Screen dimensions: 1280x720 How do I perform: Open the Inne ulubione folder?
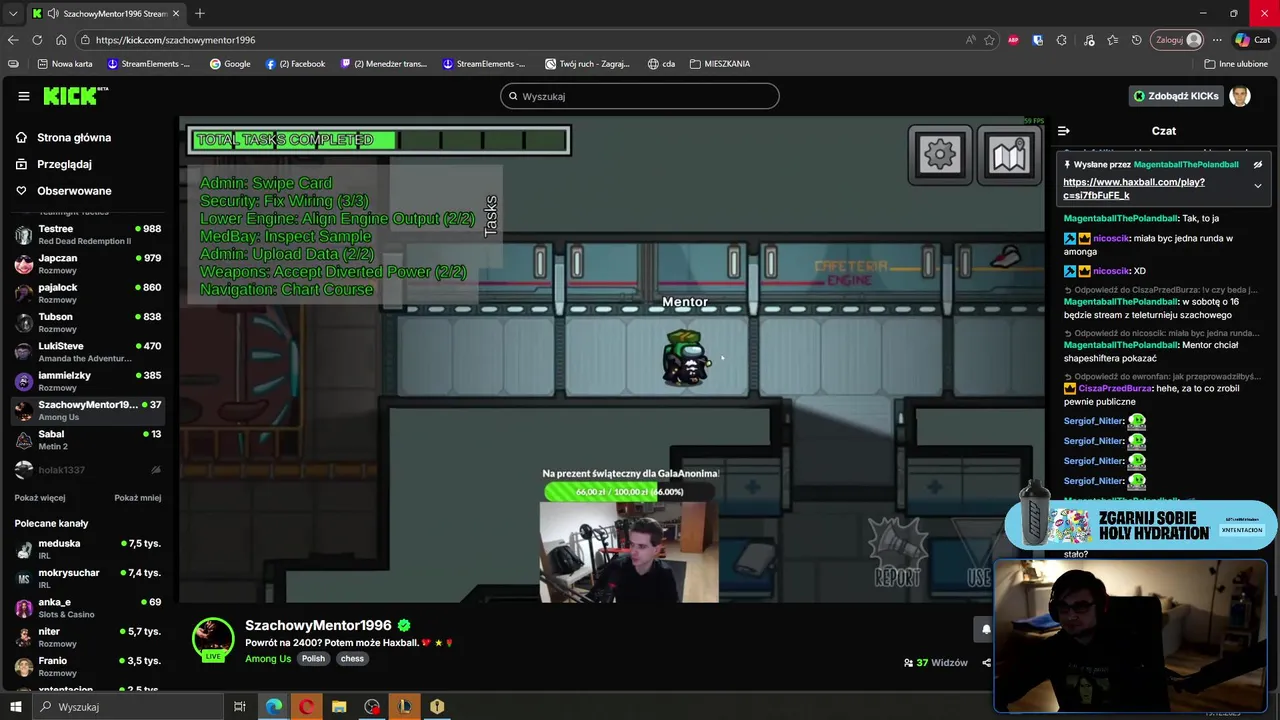[x=1236, y=64]
